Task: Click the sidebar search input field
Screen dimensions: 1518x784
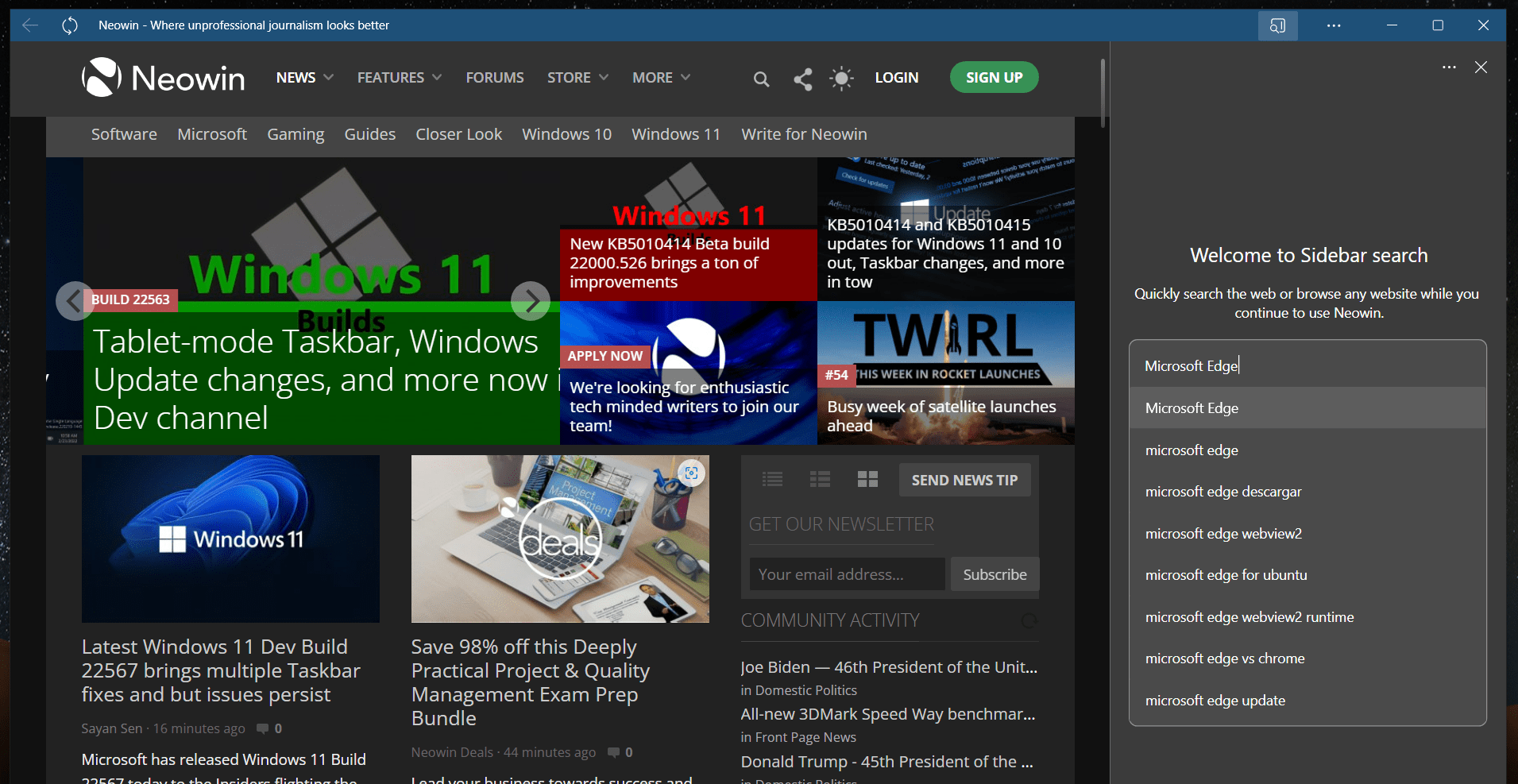Action: click(1307, 365)
